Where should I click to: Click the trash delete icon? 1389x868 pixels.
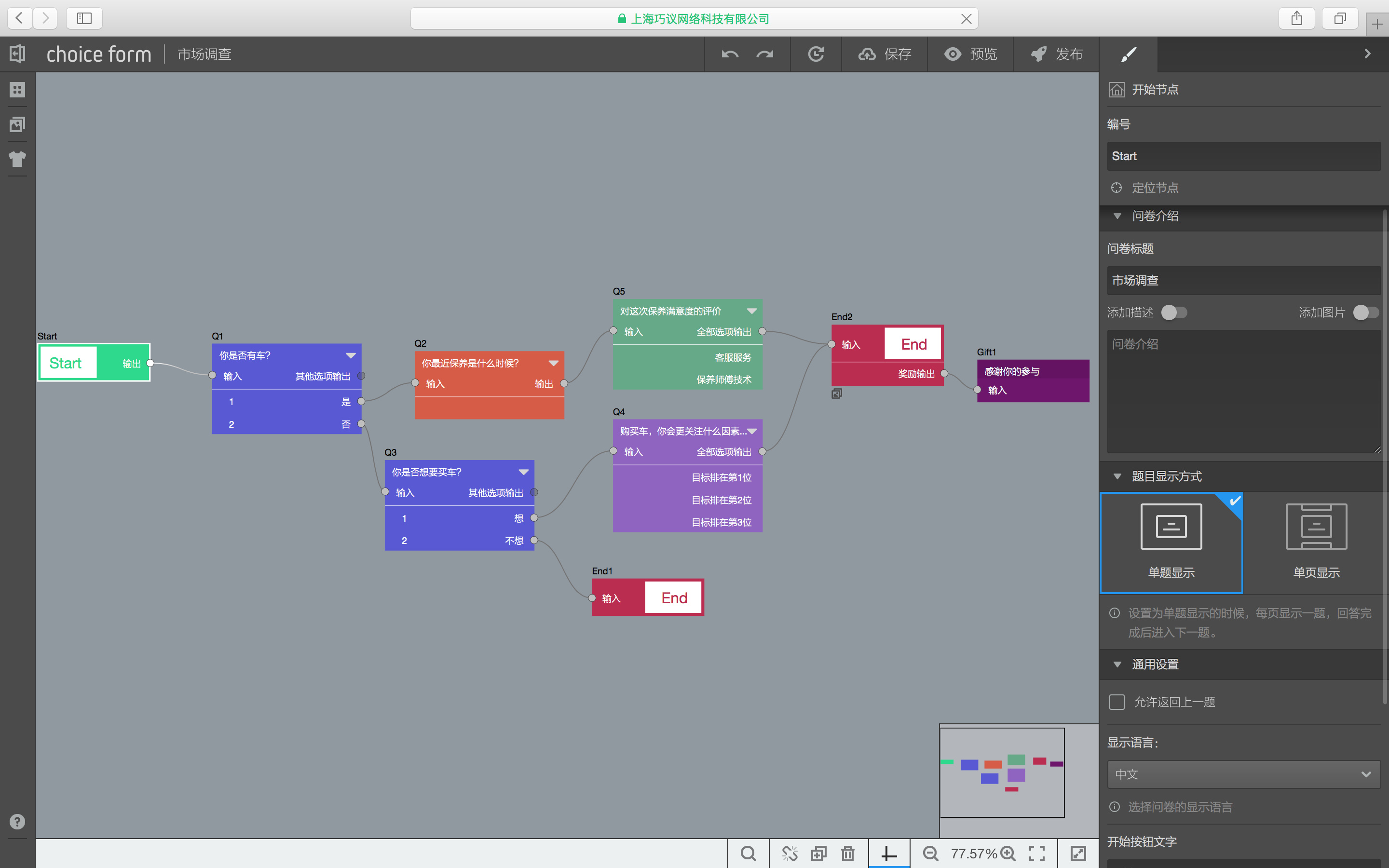[848, 854]
